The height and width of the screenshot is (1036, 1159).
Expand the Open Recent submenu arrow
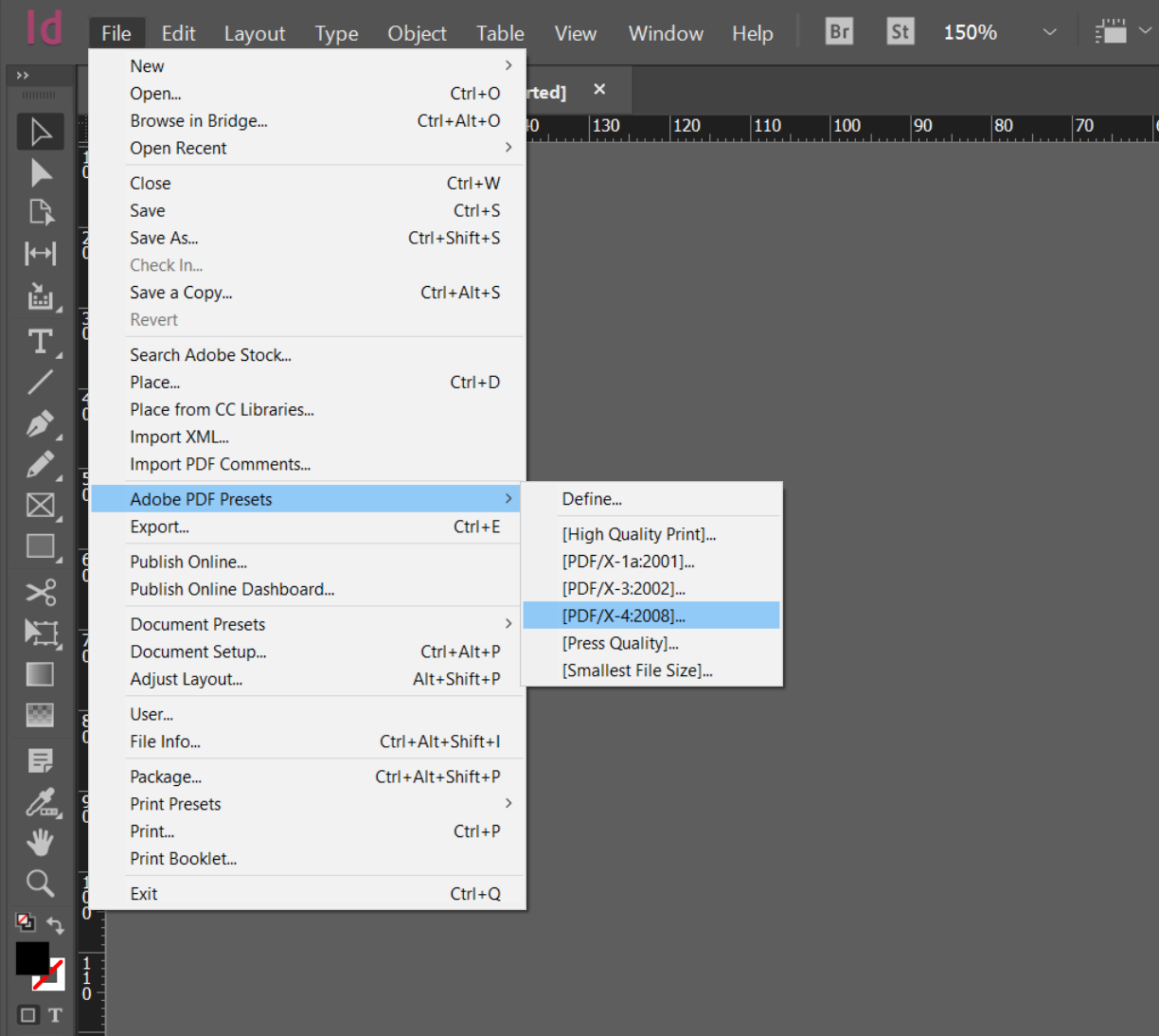508,147
